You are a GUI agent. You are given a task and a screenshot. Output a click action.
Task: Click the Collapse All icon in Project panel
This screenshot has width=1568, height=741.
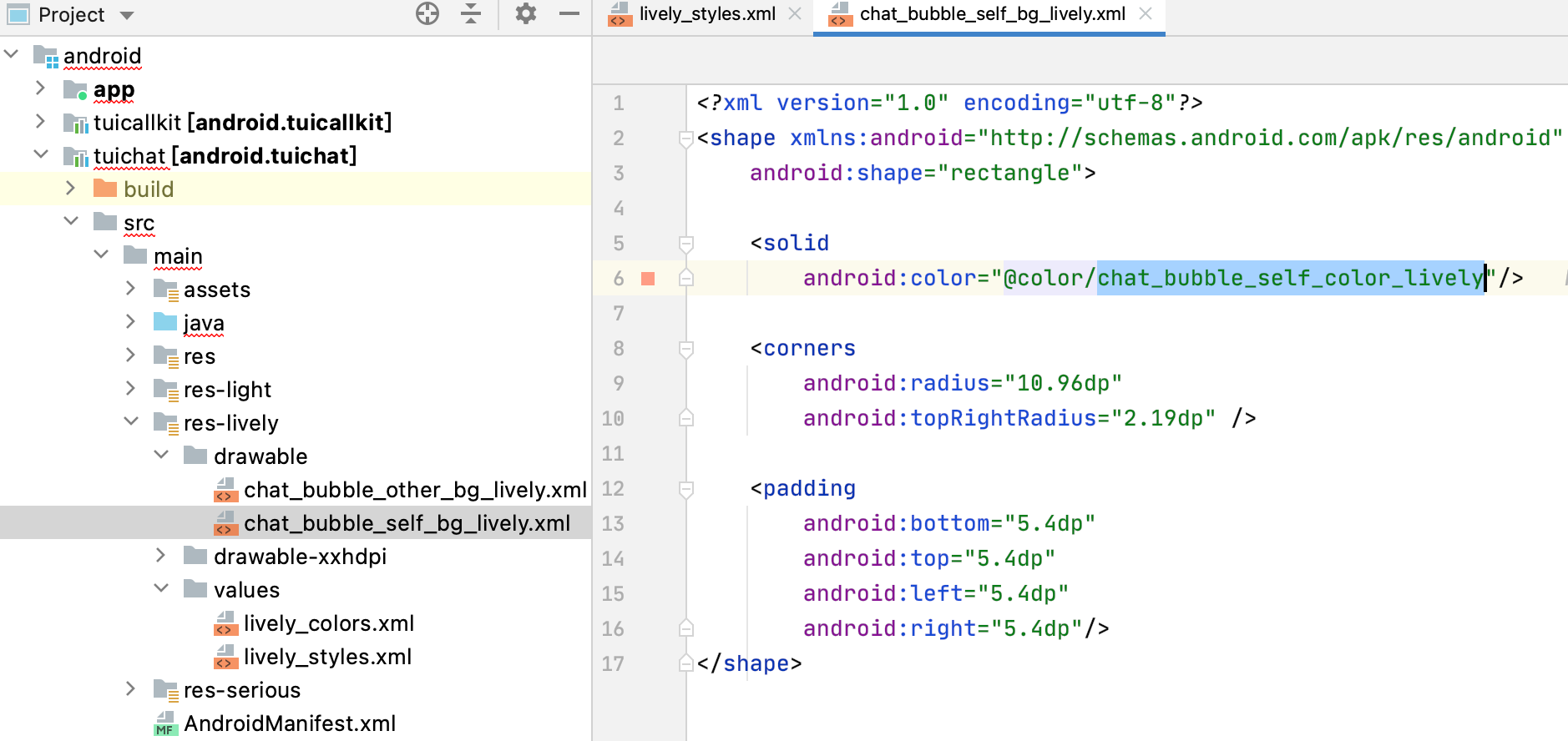click(x=471, y=14)
